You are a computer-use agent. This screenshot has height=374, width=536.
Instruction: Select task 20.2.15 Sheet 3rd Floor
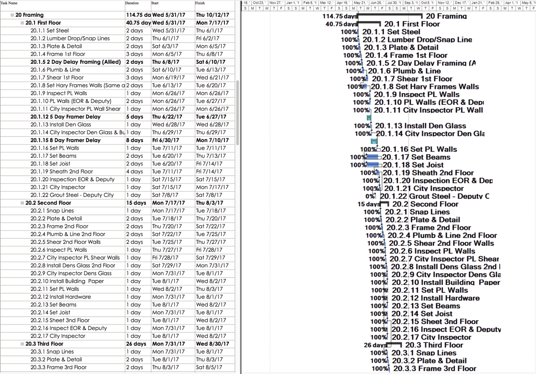point(60,320)
